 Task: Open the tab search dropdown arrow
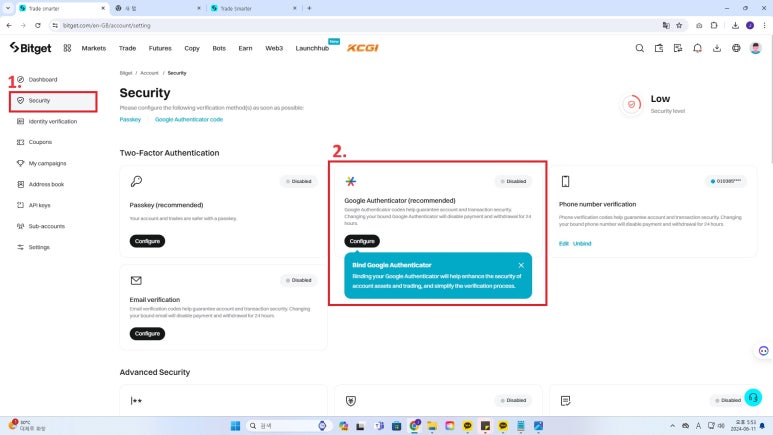click(x=8, y=8)
